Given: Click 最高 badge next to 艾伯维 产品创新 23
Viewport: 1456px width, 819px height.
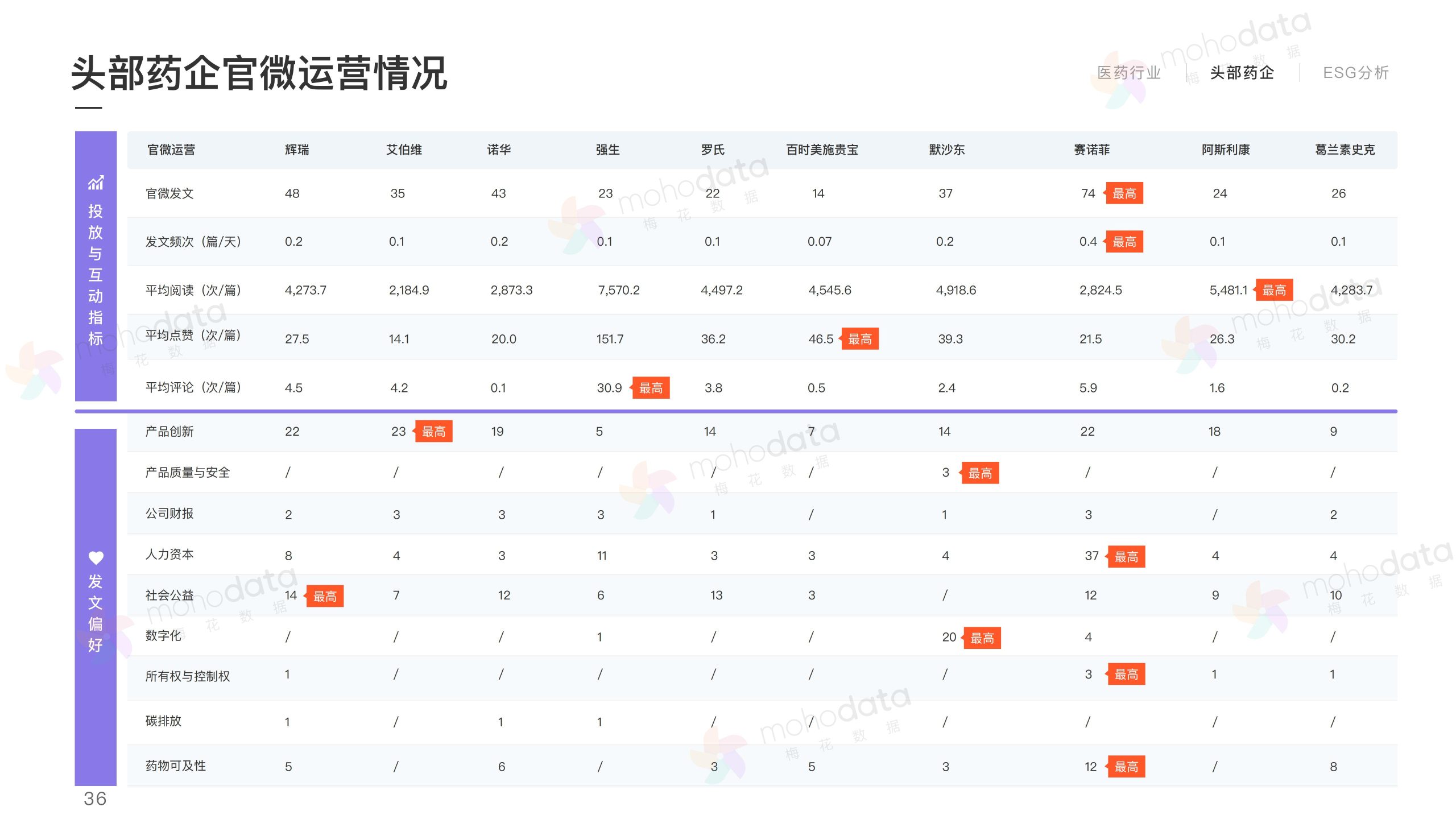Looking at the screenshot, I should click(433, 432).
